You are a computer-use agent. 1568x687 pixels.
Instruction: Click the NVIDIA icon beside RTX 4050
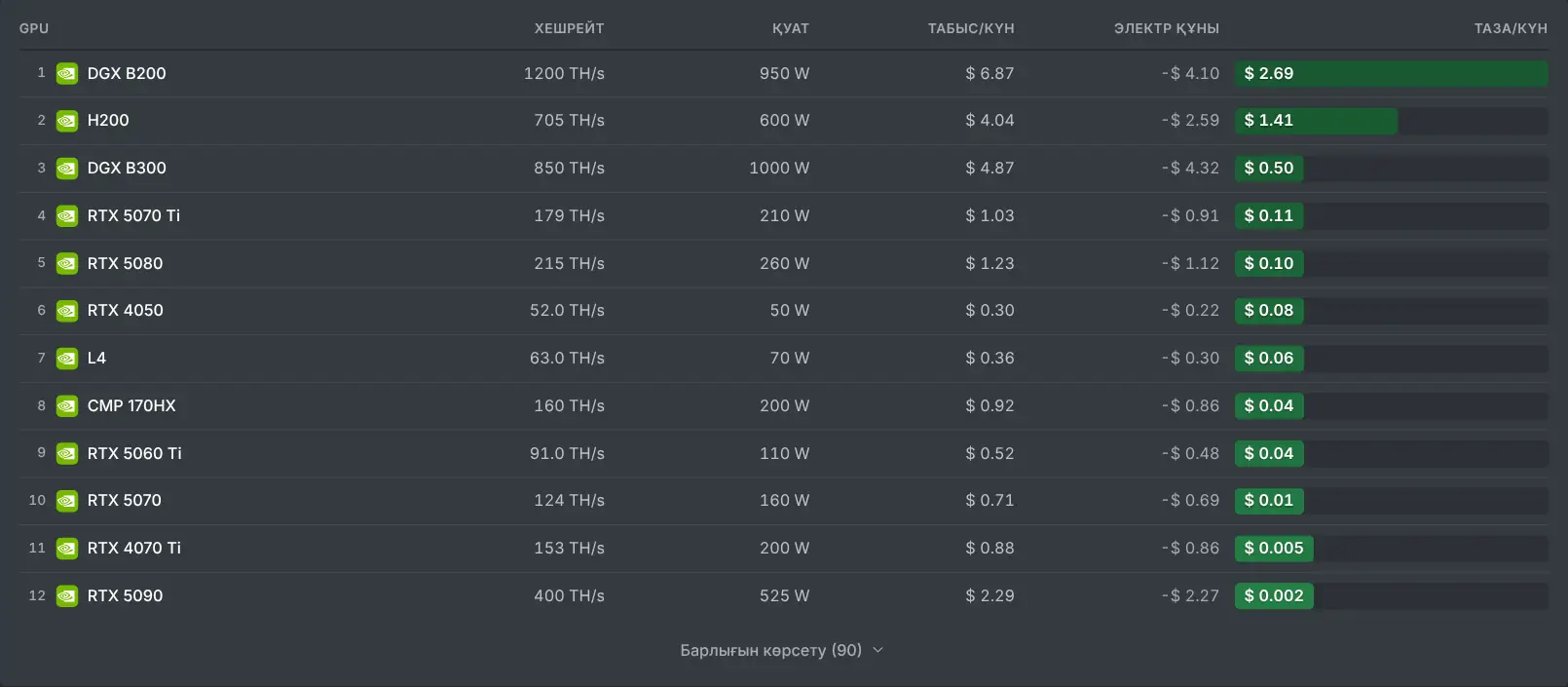coord(66,311)
